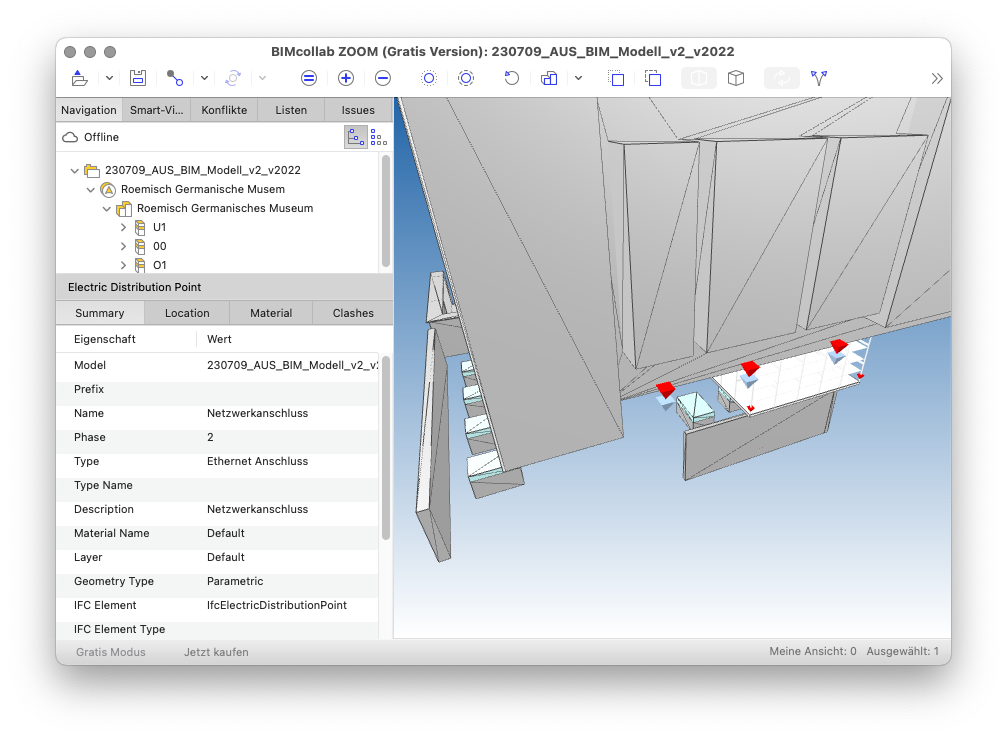The image size is (1007, 739).
Task: Toggle the hierarchical tree view mode
Action: click(355, 137)
